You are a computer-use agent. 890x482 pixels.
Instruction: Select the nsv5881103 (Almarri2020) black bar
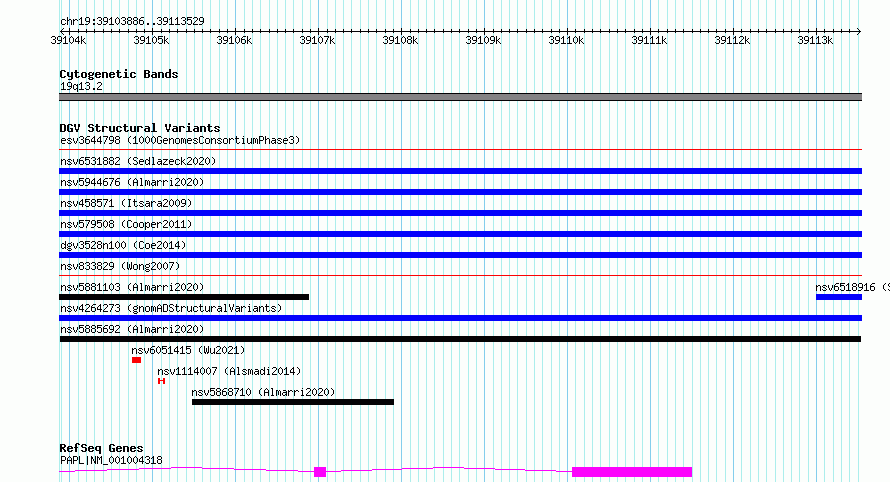pyautogui.click(x=184, y=297)
